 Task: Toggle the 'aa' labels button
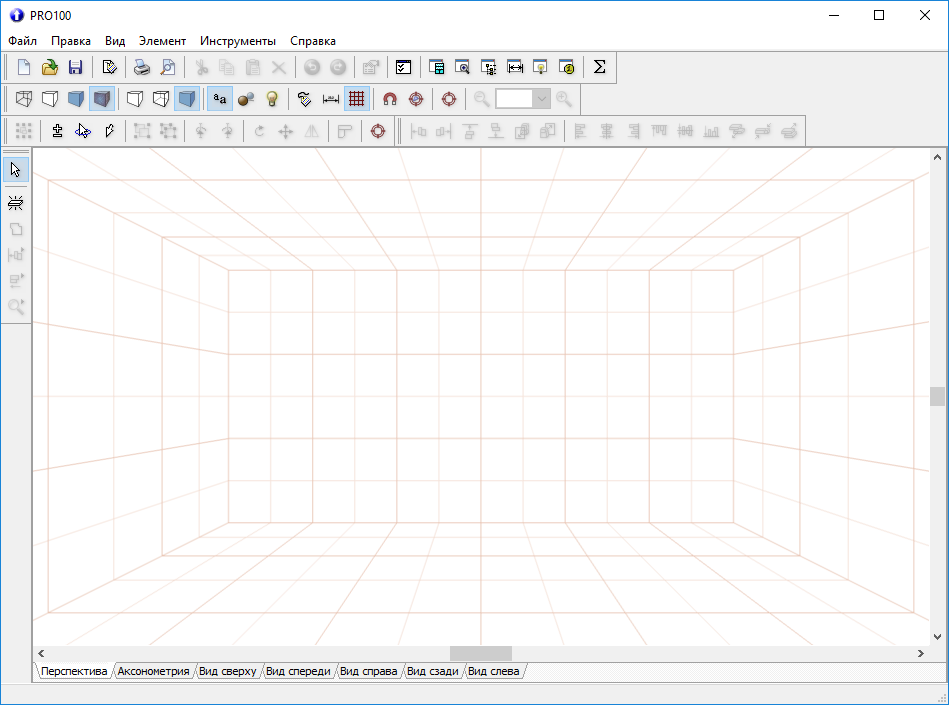point(219,99)
